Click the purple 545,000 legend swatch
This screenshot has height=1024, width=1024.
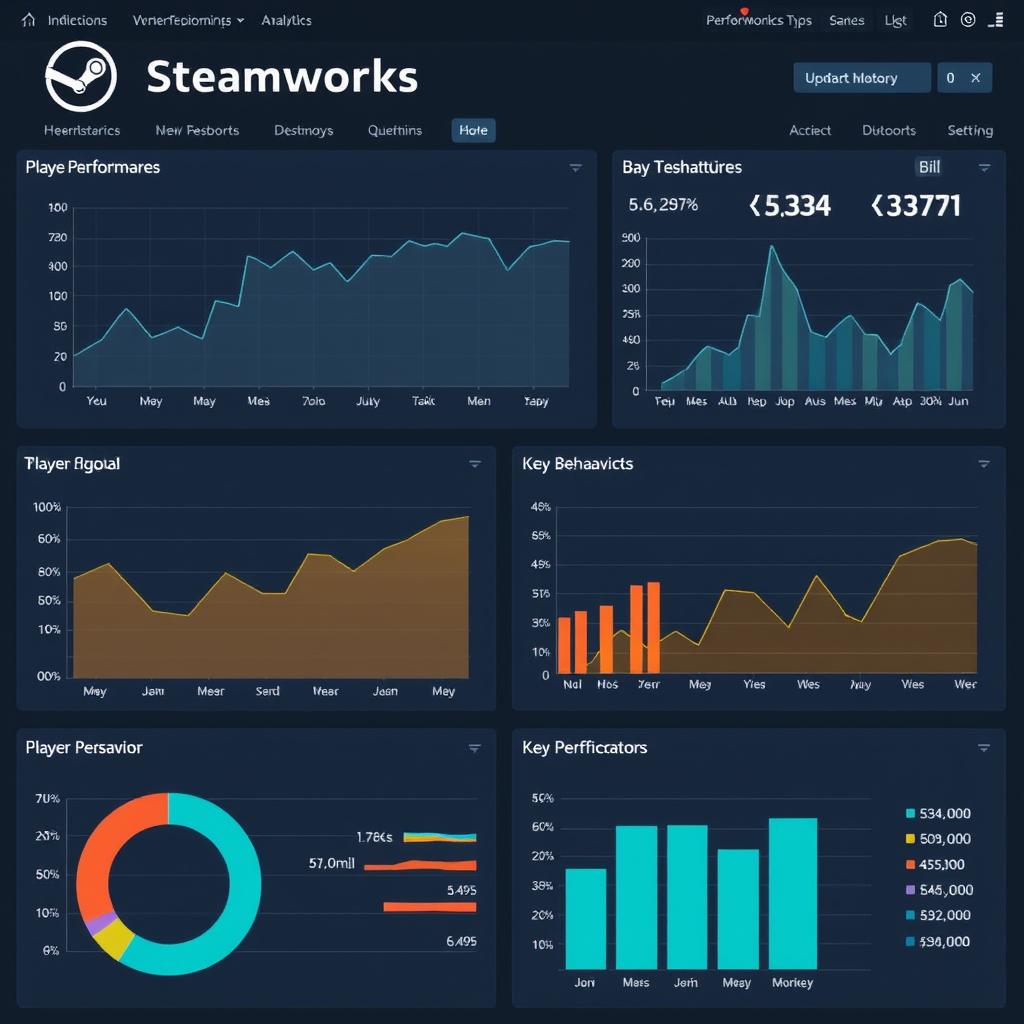pyautogui.click(x=910, y=889)
